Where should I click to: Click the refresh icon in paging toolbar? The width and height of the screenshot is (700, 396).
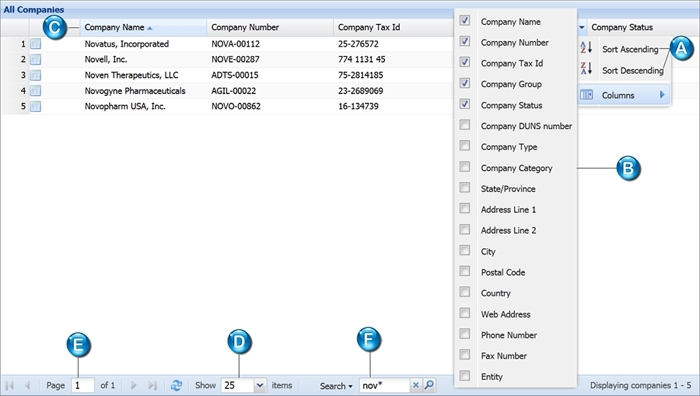coord(176,385)
